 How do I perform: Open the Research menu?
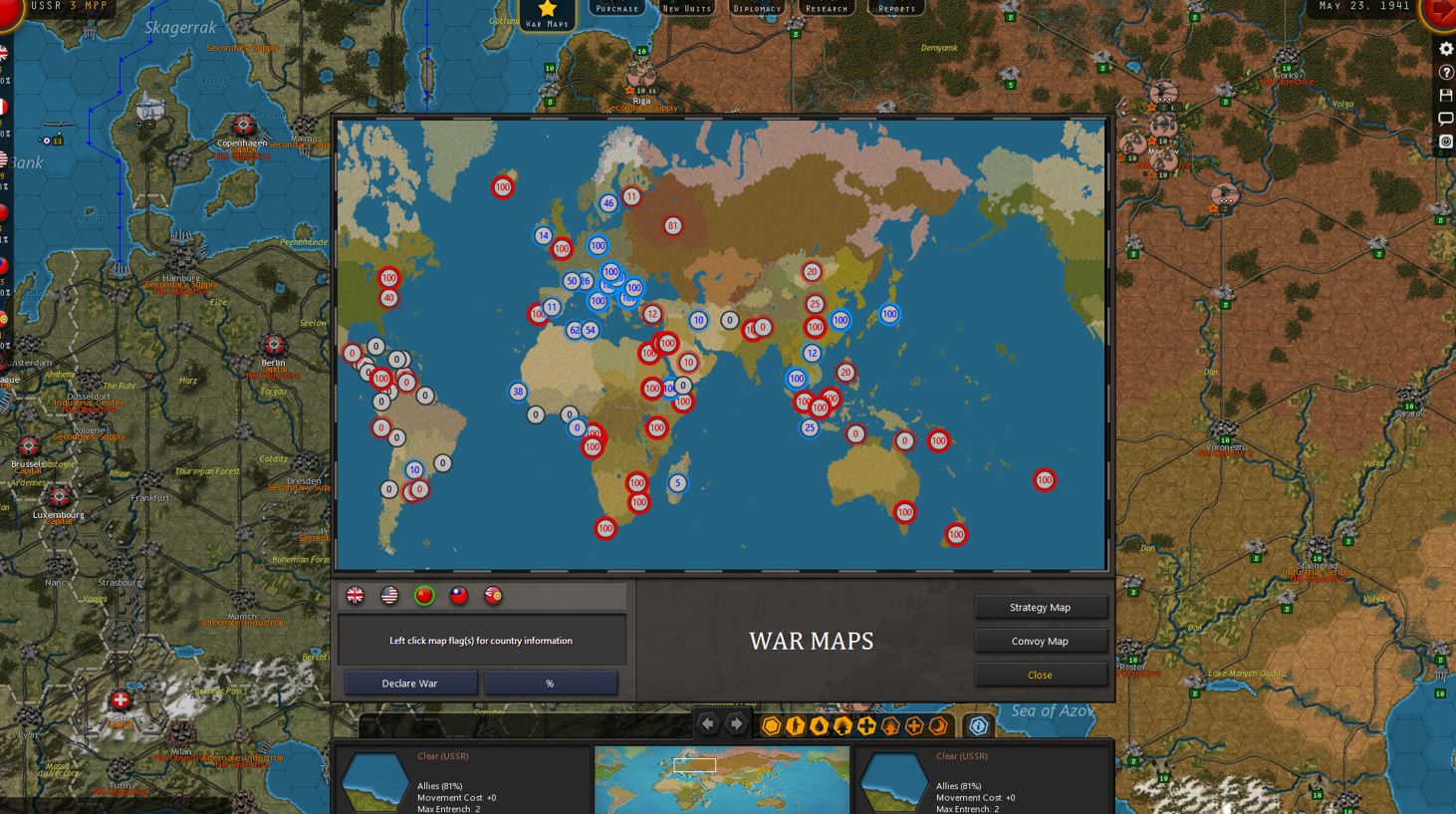click(x=827, y=8)
